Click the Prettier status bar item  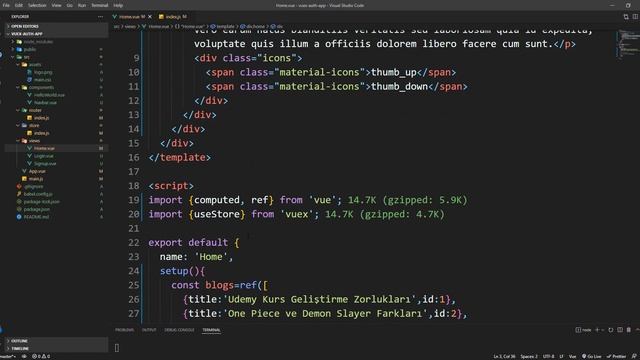tap(616, 356)
